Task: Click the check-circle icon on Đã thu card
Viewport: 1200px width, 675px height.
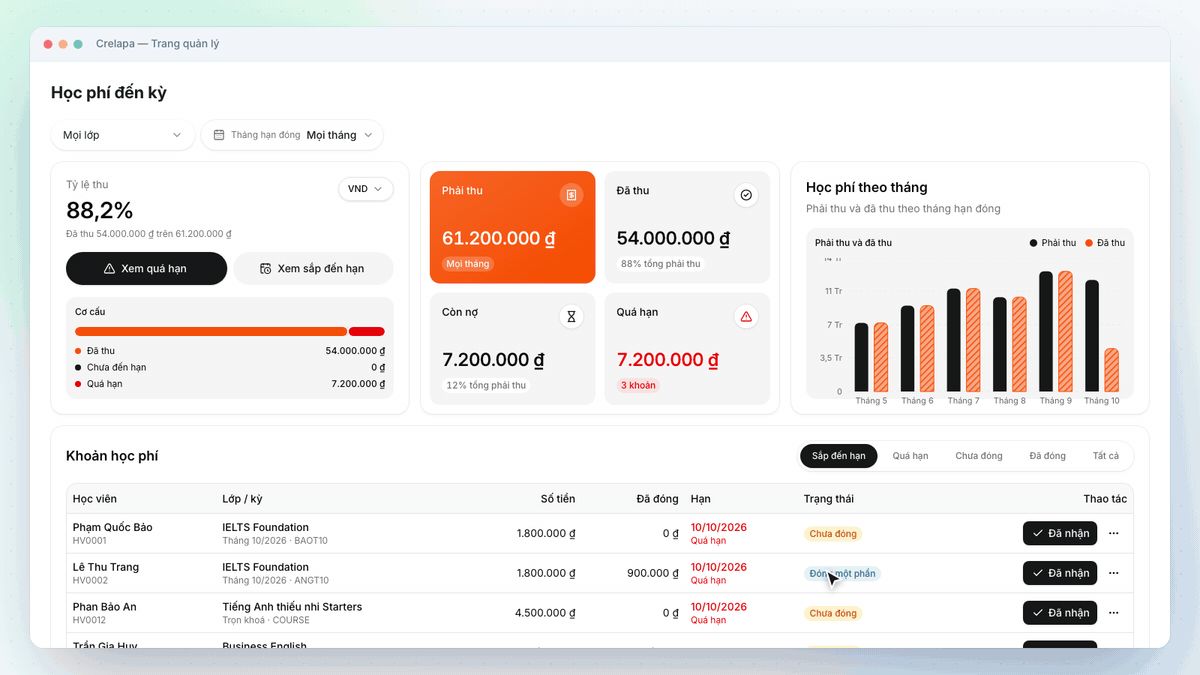Action: click(746, 195)
